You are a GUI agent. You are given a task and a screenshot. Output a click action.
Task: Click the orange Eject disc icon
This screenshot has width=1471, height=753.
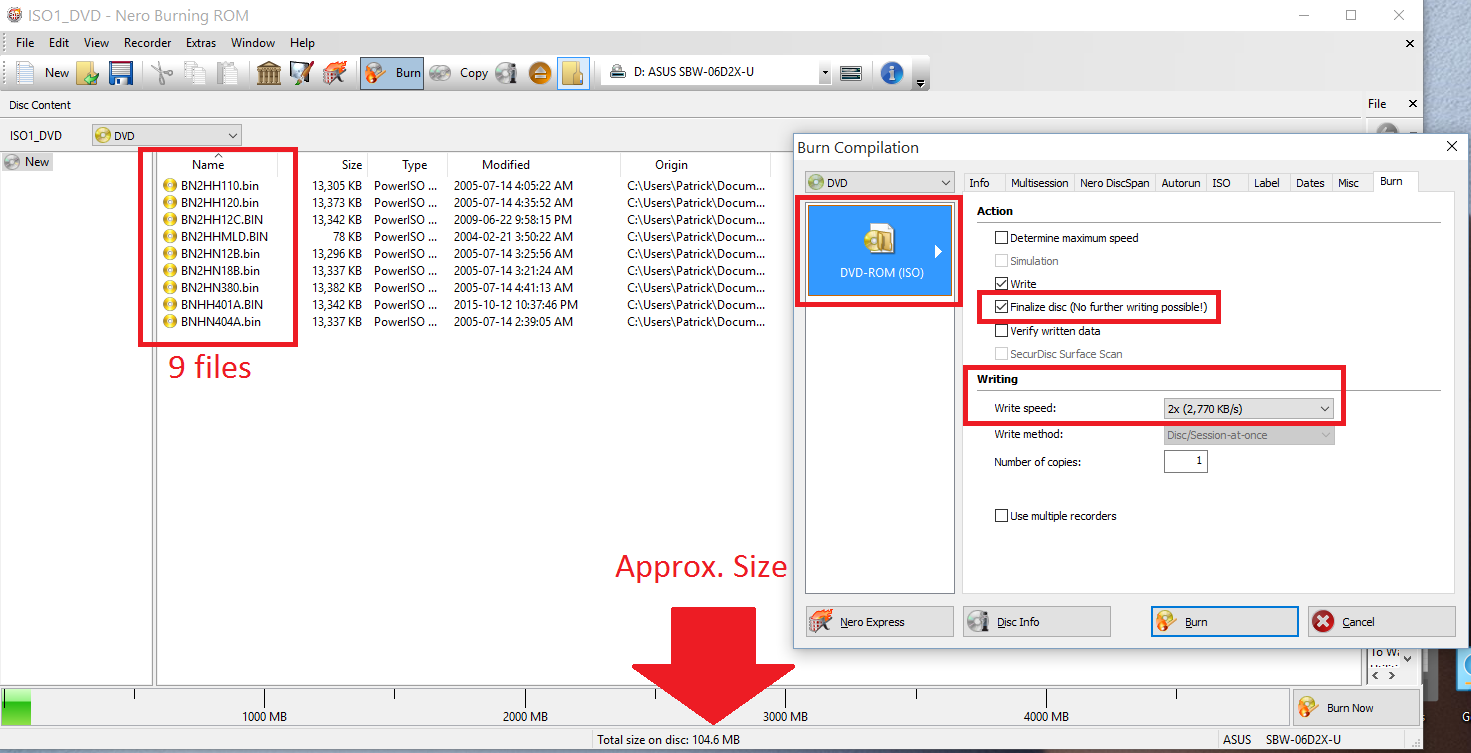click(x=540, y=72)
